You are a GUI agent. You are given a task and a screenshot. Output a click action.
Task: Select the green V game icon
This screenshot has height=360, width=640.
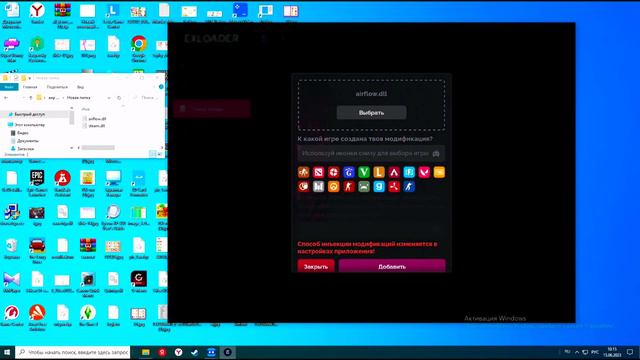pos(364,172)
